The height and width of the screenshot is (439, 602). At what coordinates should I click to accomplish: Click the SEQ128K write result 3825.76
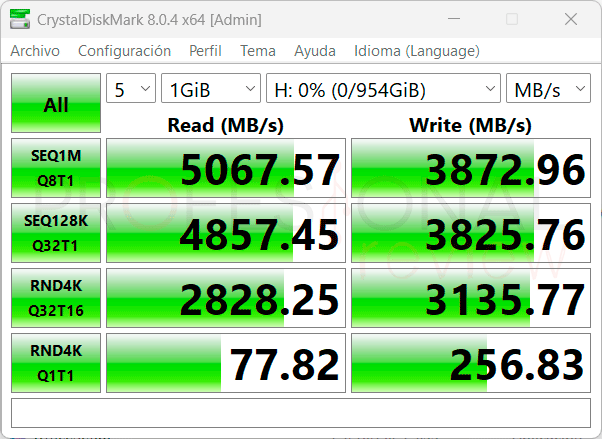pyautogui.click(x=471, y=233)
